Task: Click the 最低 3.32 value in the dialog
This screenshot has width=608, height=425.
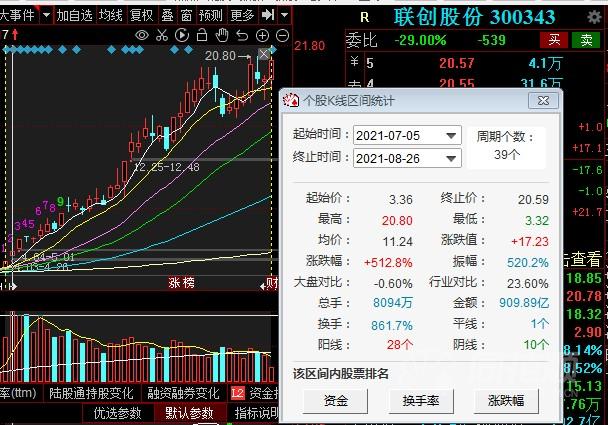Action: point(537,221)
